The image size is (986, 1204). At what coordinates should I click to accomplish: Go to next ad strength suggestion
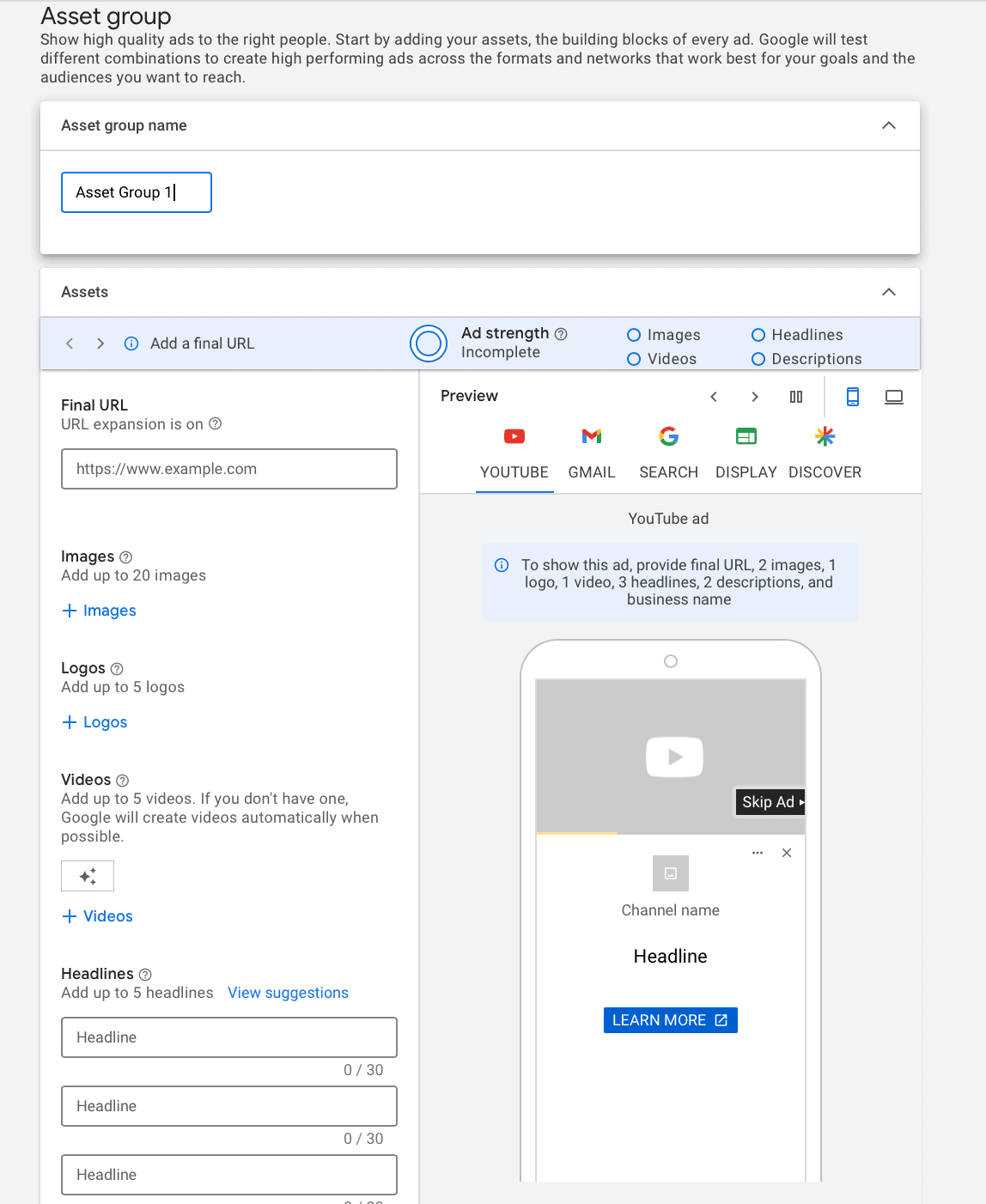click(100, 344)
